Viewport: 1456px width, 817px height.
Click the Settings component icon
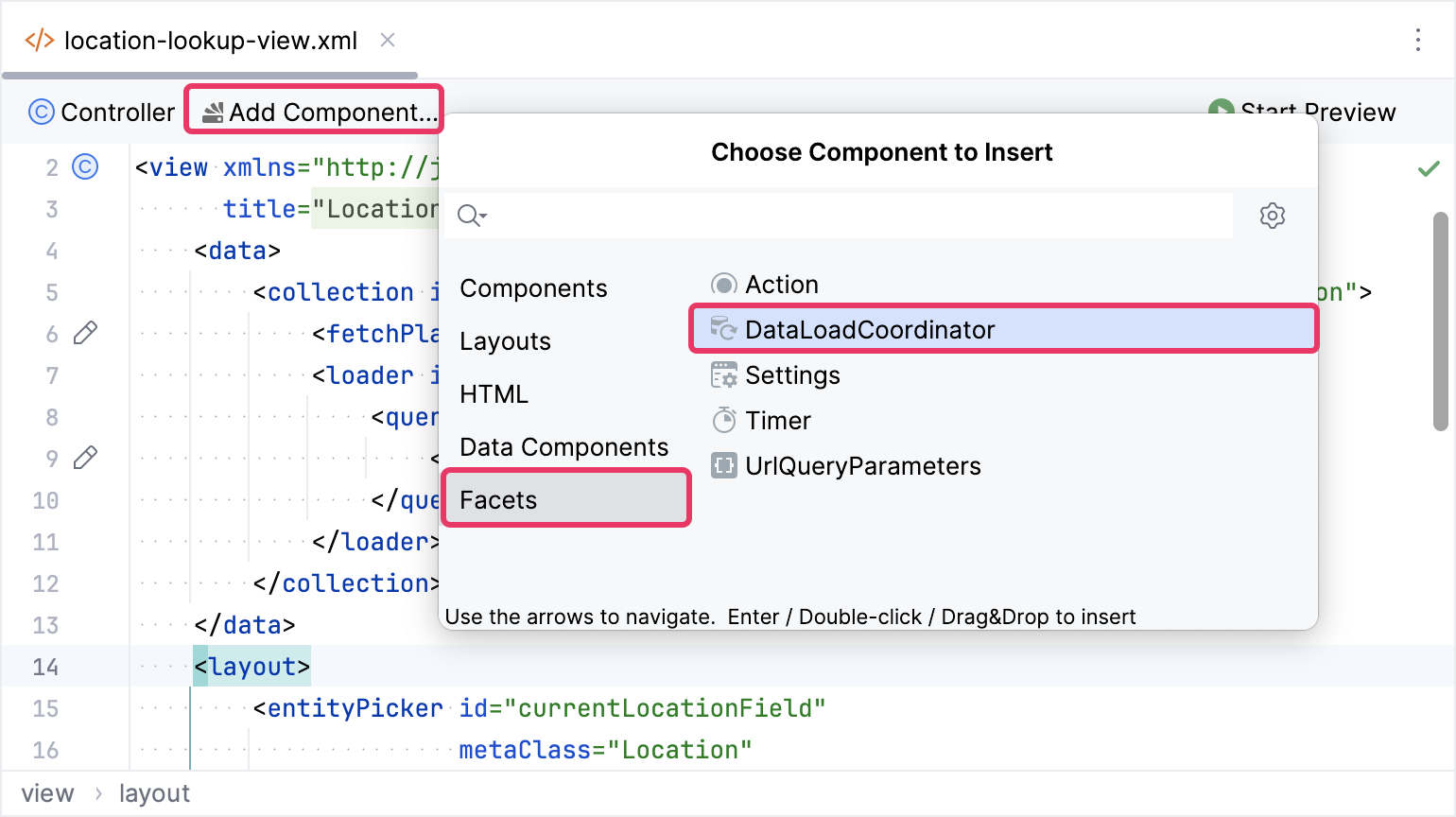pos(722,374)
